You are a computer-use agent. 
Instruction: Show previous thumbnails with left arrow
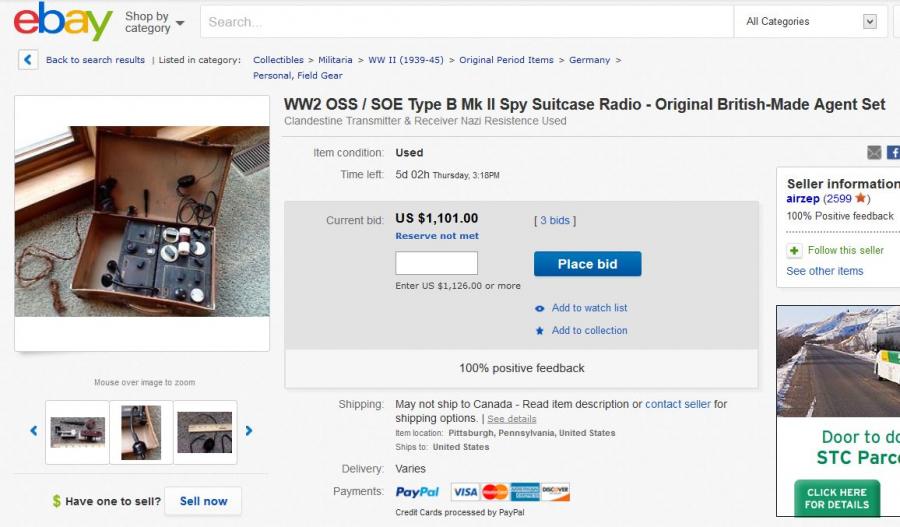pos(33,431)
